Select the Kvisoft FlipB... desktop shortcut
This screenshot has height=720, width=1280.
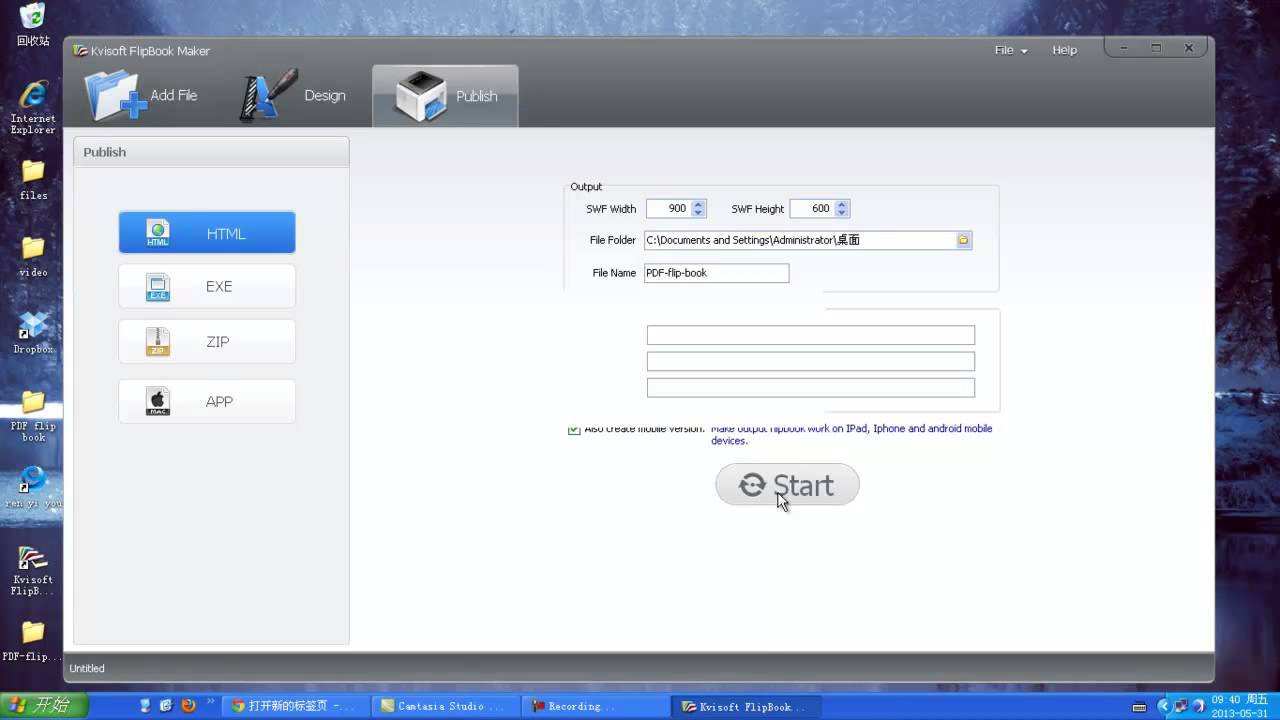[33, 571]
